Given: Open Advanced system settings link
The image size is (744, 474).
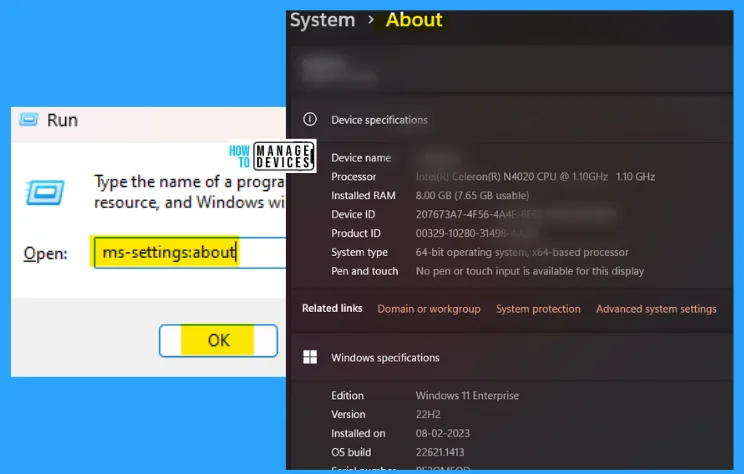Looking at the screenshot, I should [656, 309].
